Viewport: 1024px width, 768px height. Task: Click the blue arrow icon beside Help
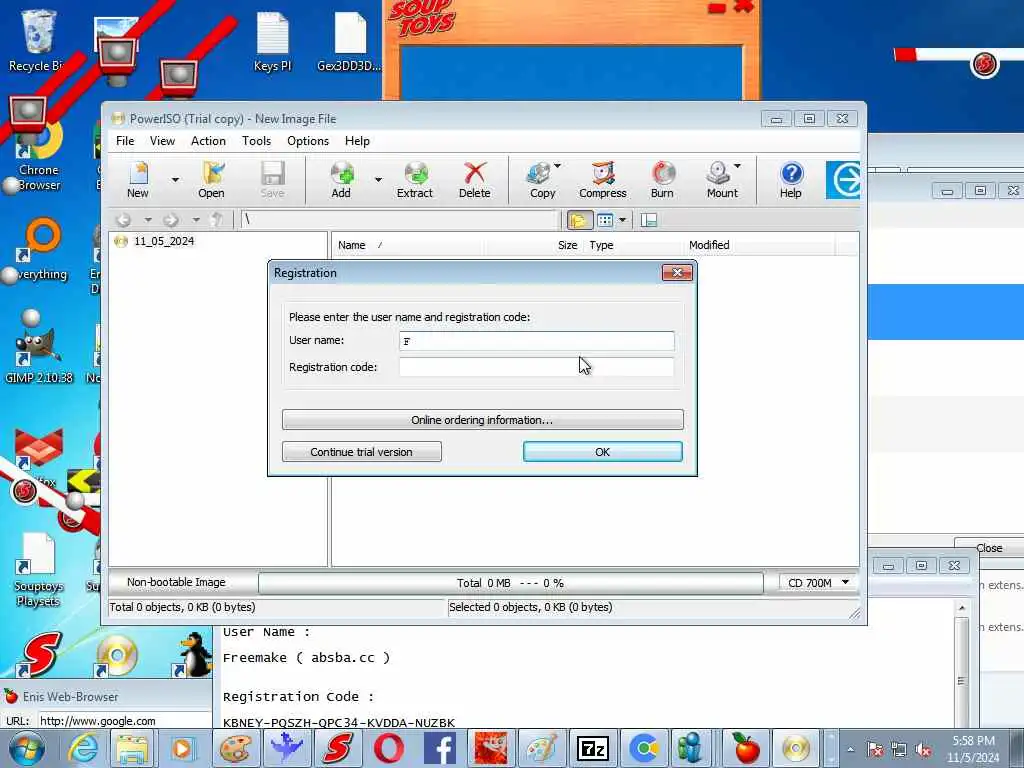843,180
